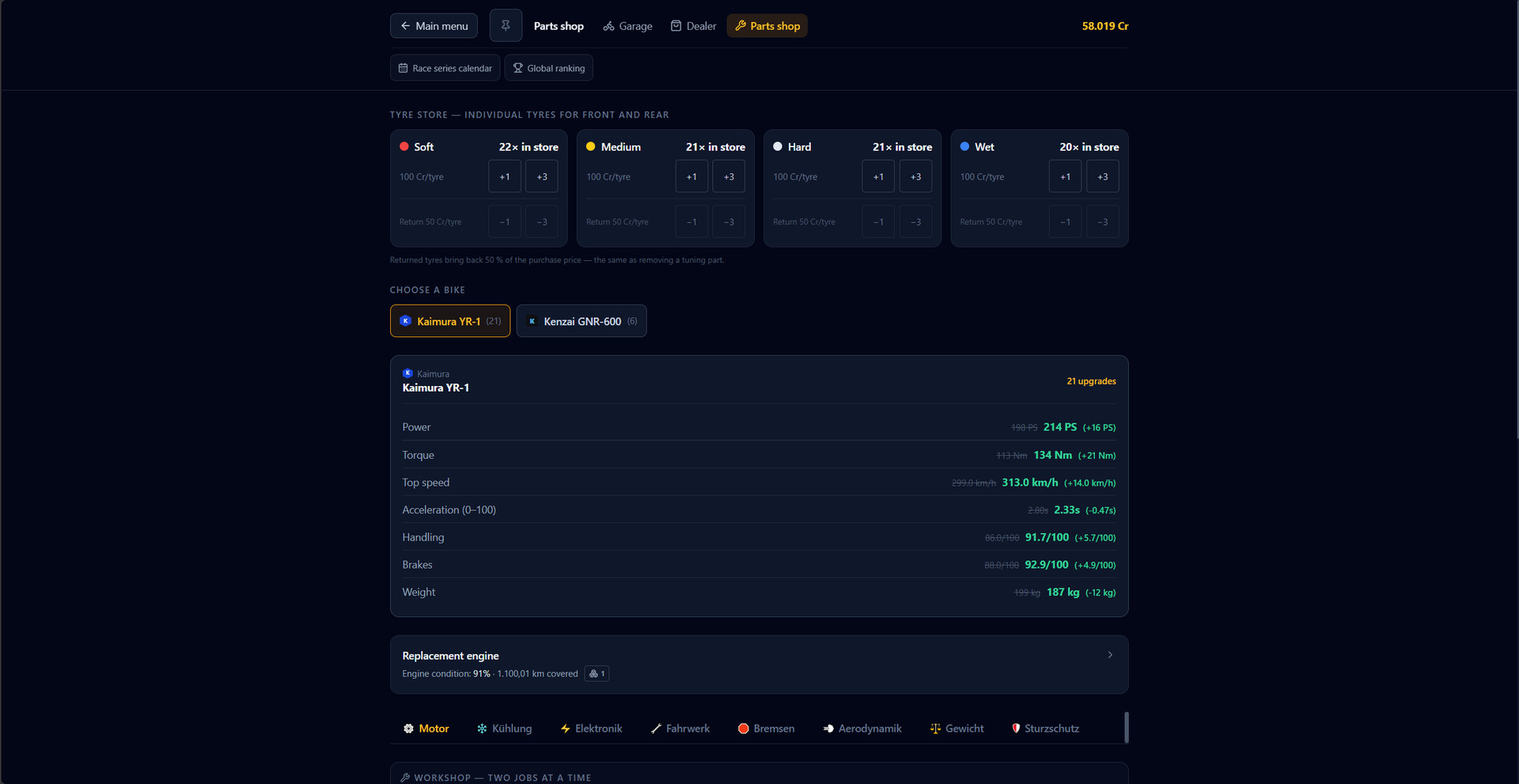Image resolution: width=1519 pixels, height=784 pixels.
Task: Switch to the Kühlung category tab
Action: pos(504,729)
